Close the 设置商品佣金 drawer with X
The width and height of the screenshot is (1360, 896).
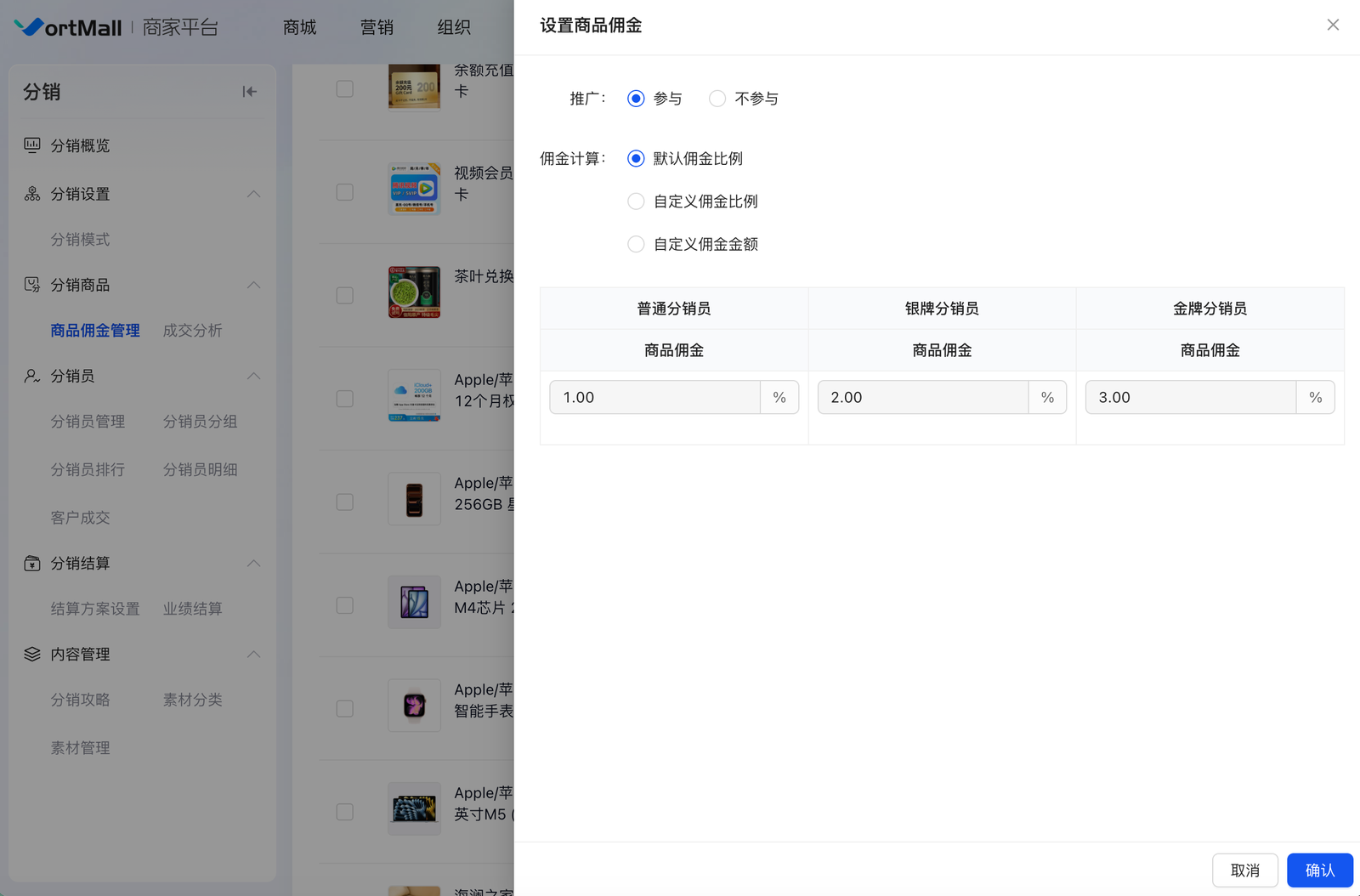pyautogui.click(x=1332, y=26)
